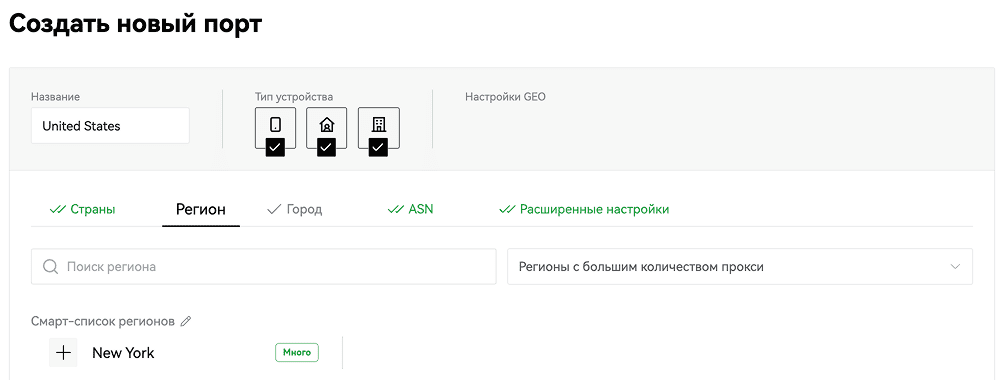This screenshot has width=999, height=380.
Task: Click the search magnifier icon
Action: coord(50,267)
